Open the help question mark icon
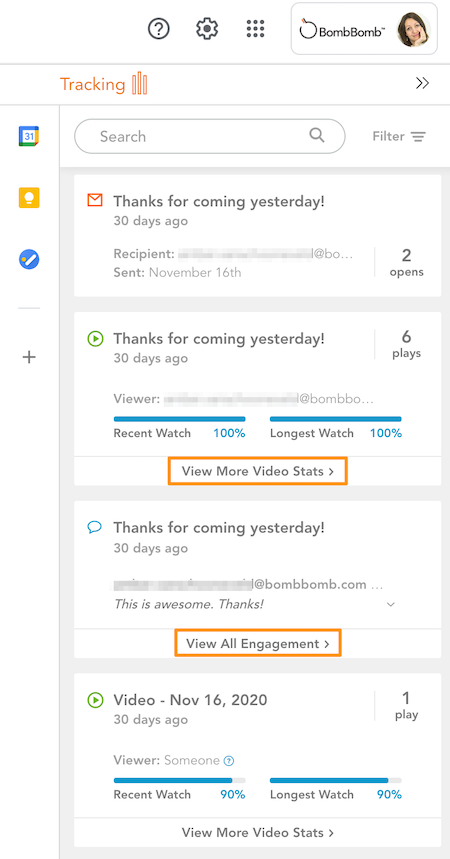 pyautogui.click(x=159, y=28)
